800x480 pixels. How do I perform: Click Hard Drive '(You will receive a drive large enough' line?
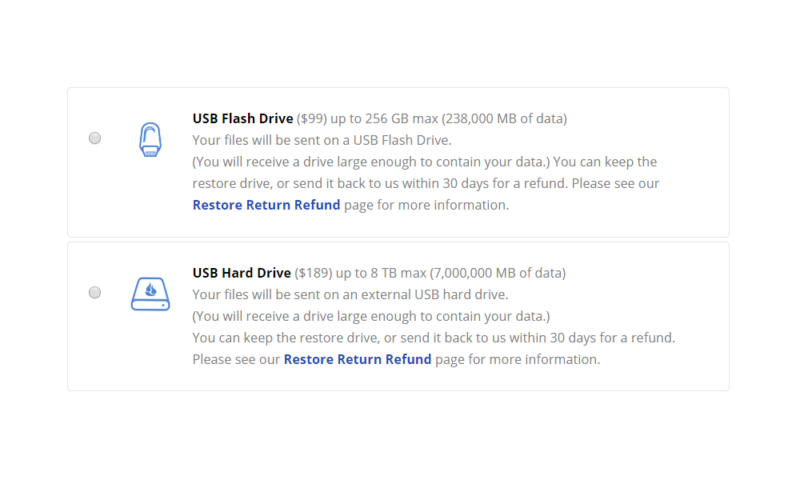click(371, 316)
